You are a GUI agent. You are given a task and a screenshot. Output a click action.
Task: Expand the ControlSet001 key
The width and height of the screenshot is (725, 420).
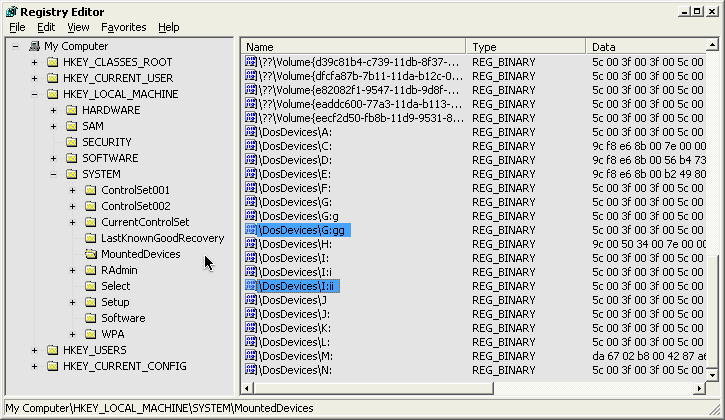(x=73, y=190)
